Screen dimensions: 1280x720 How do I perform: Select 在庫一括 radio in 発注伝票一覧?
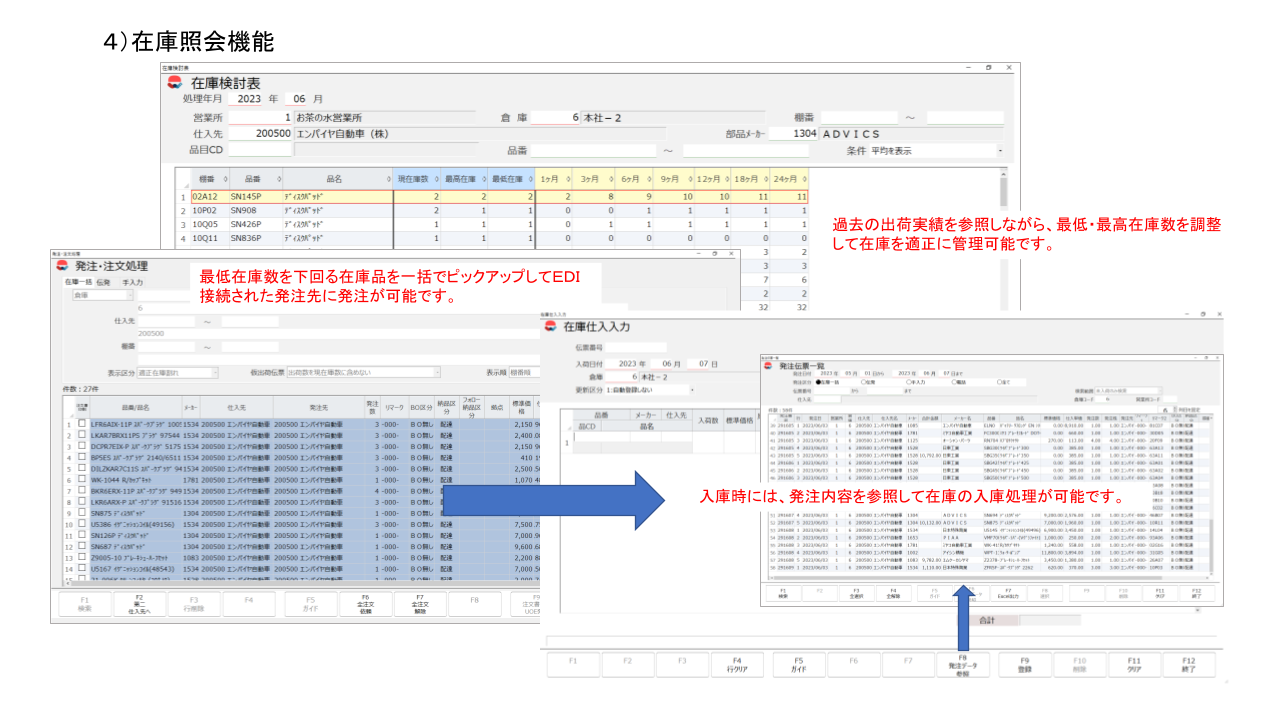820,382
